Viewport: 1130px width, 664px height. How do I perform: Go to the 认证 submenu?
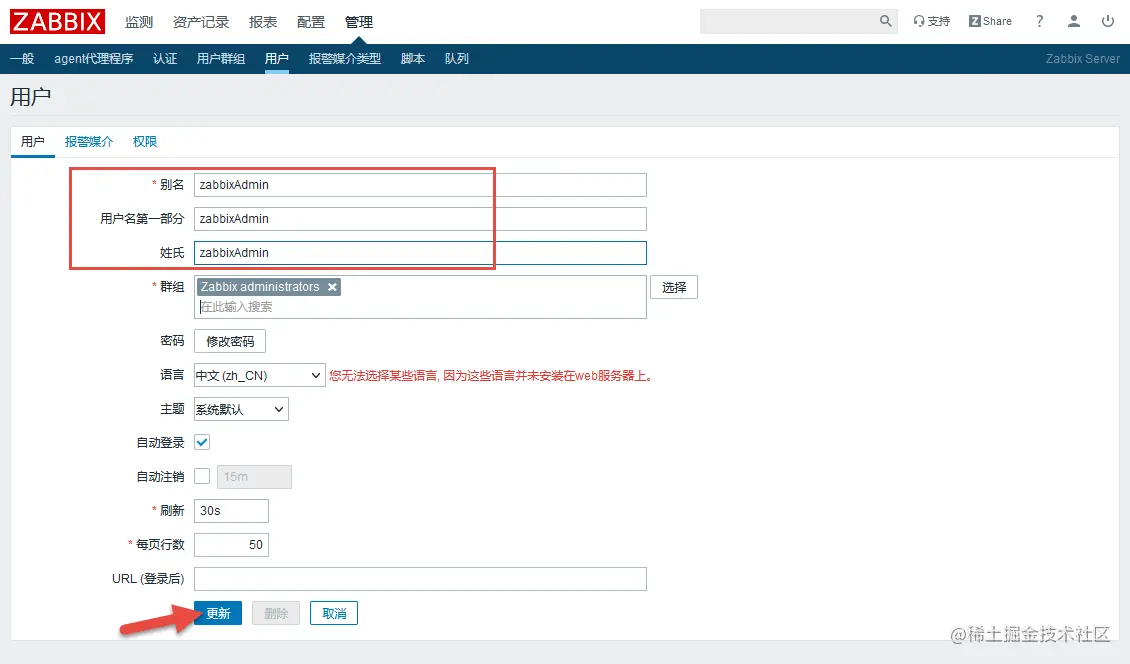click(165, 58)
